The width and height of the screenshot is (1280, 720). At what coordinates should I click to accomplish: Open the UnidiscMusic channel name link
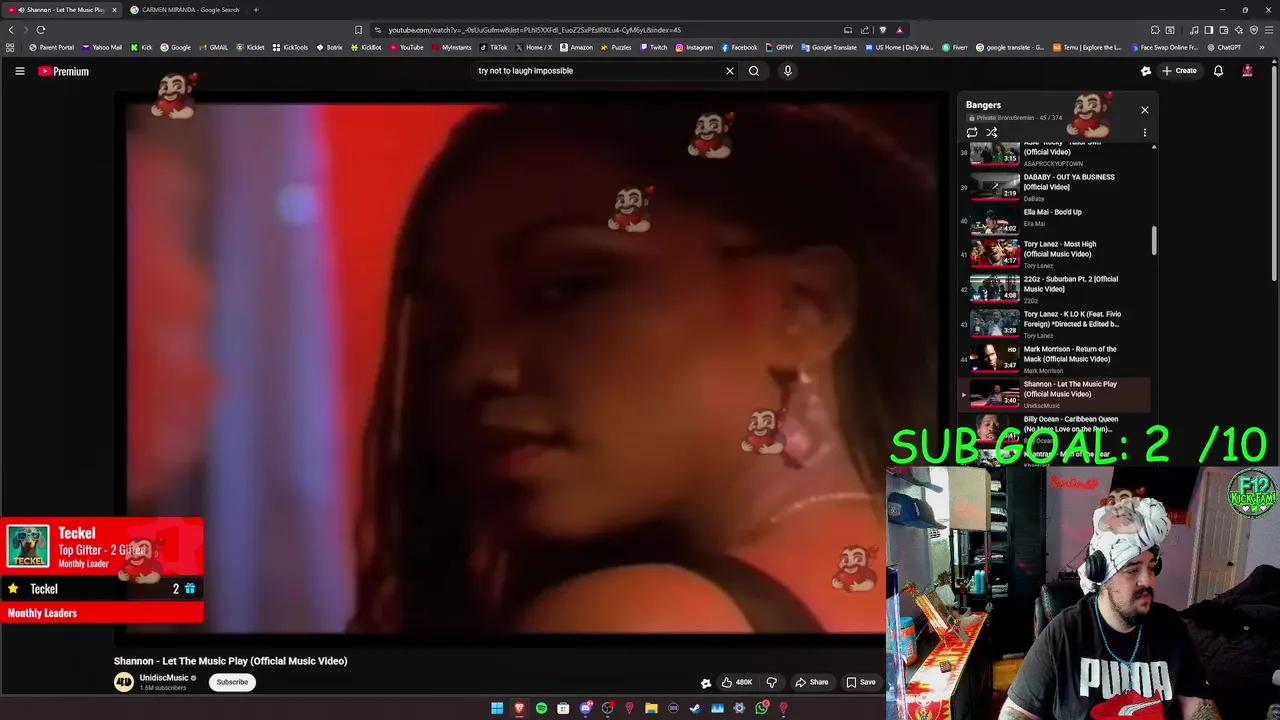pyautogui.click(x=164, y=678)
